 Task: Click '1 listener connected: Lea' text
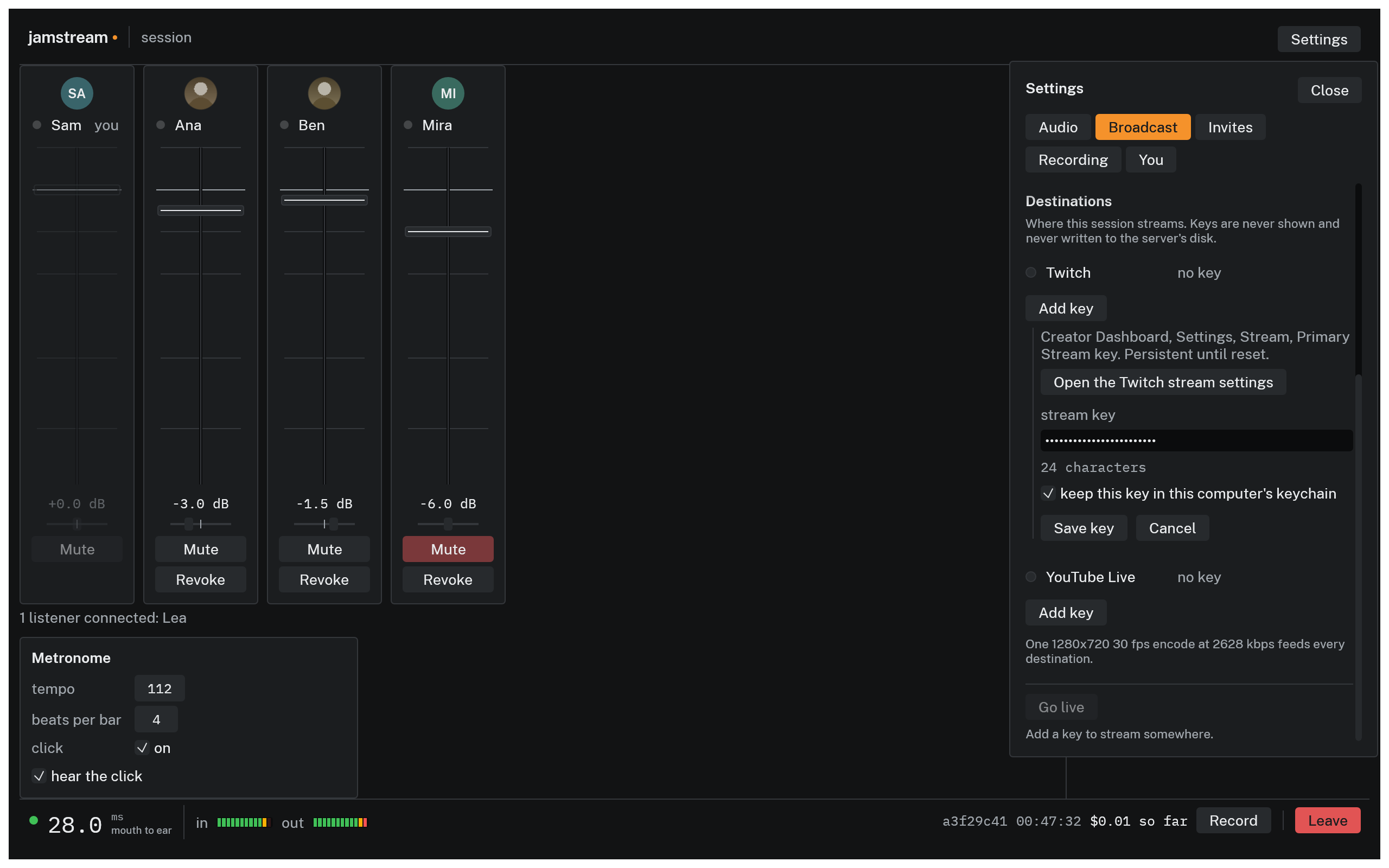(x=103, y=618)
